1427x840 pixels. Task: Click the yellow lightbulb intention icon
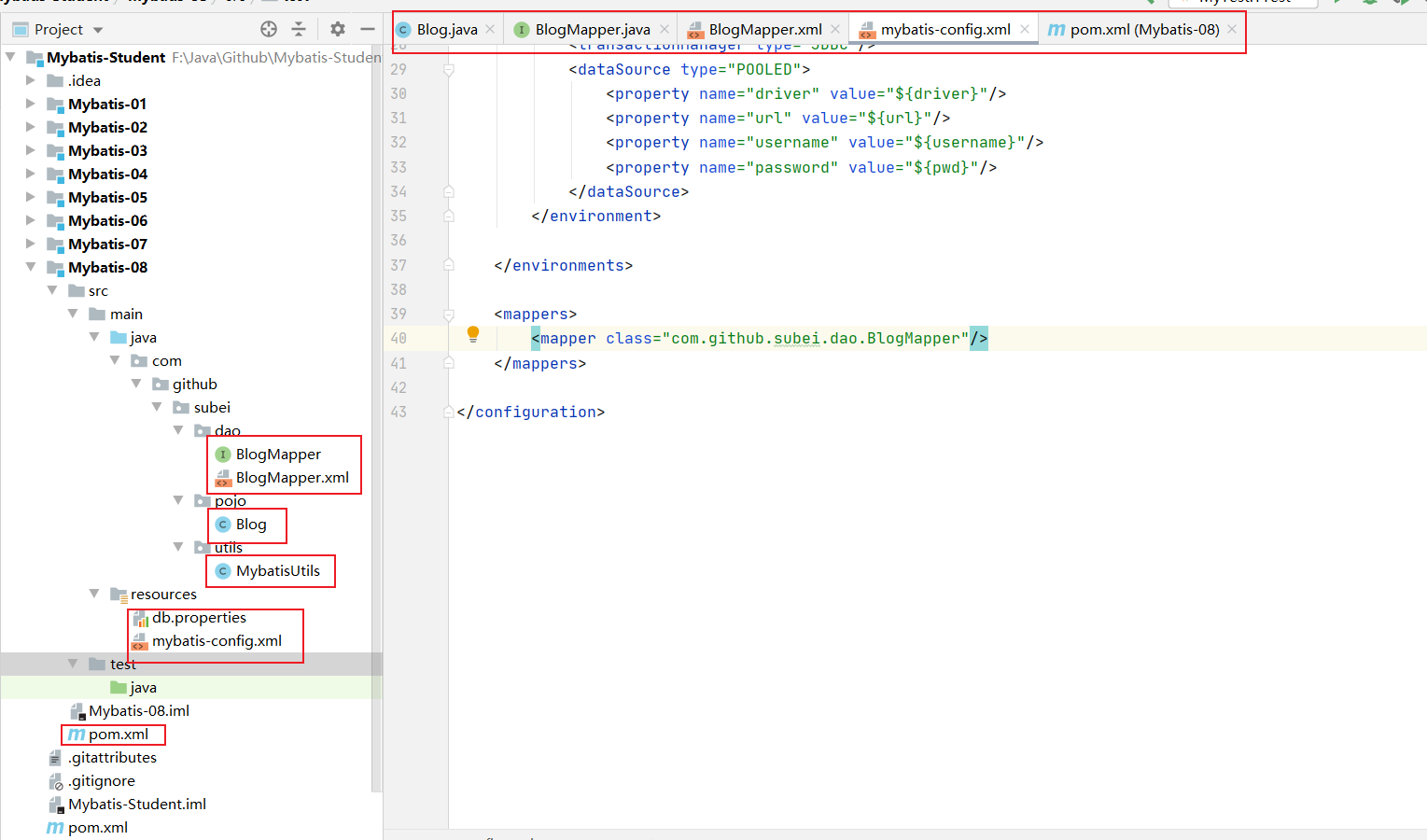point(473,334)
